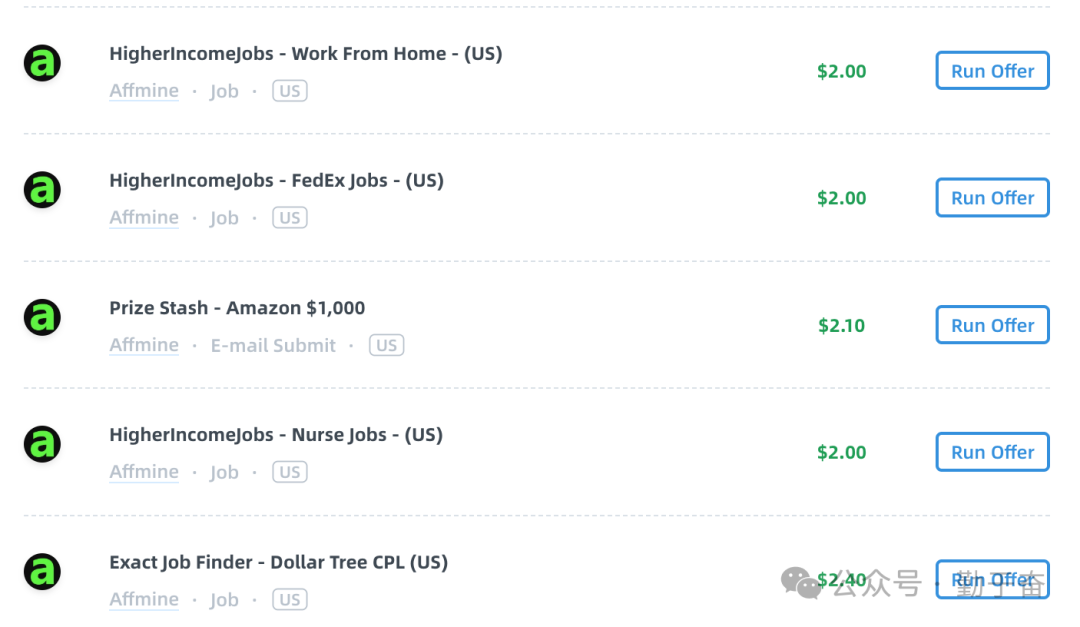Click Affmine logo icon beside Nurse Jobs offer

click(x=42, y=444)
